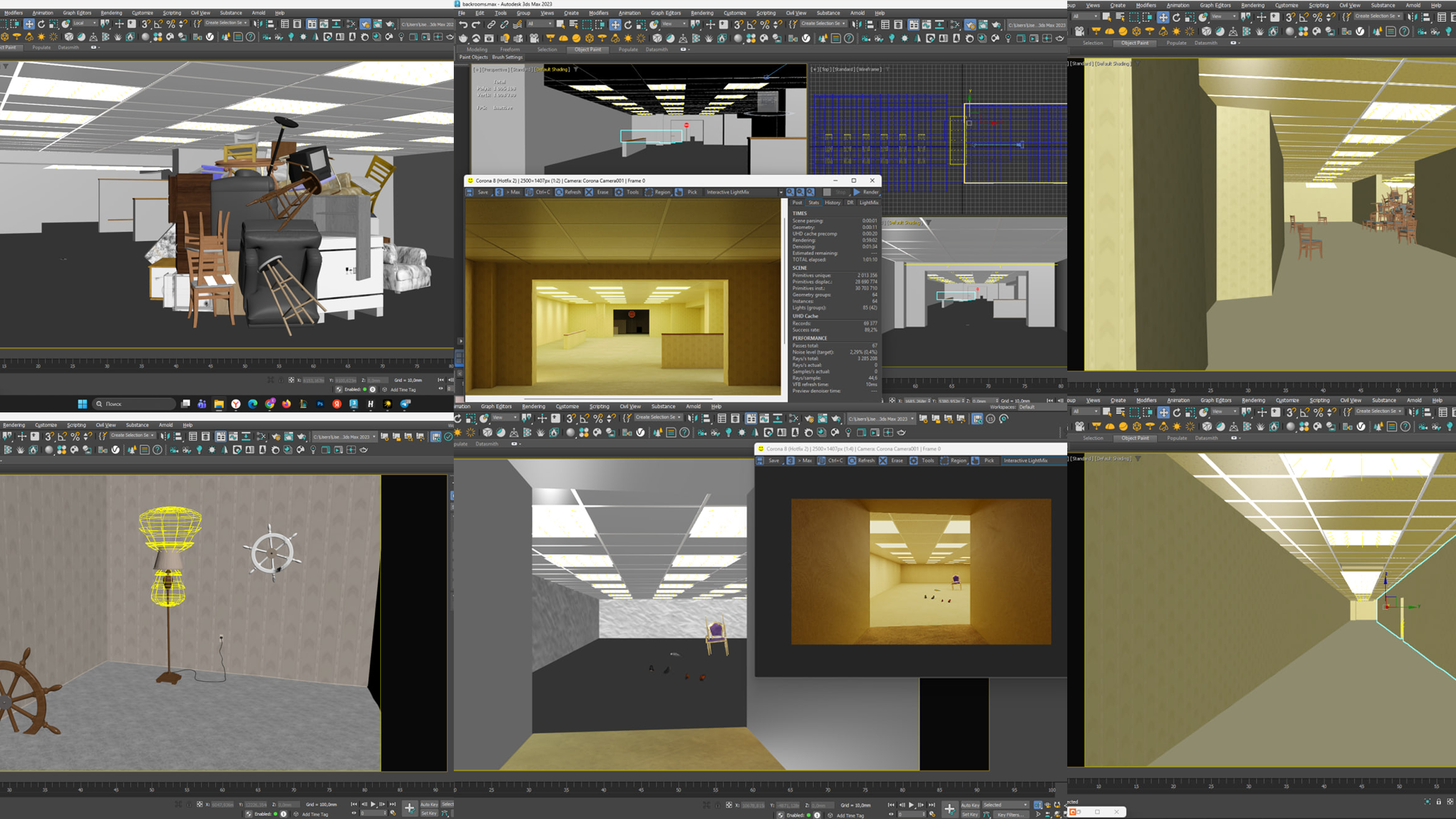Open Render Setup teapot-gear icon in backrooms.max window
Viewport: 1456px width, 819px height.
pyautogui.click(x=970, y=24)
